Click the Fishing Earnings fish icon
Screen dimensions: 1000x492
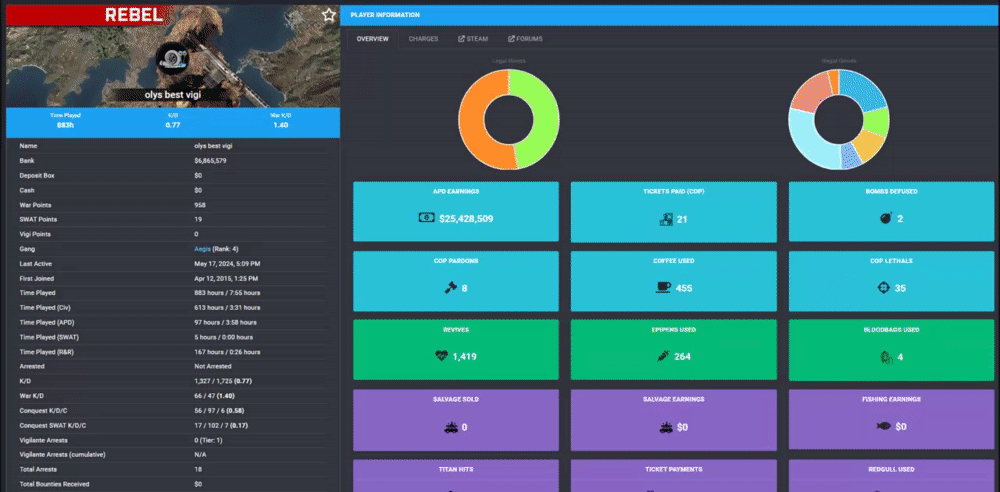tap(883, 426)
